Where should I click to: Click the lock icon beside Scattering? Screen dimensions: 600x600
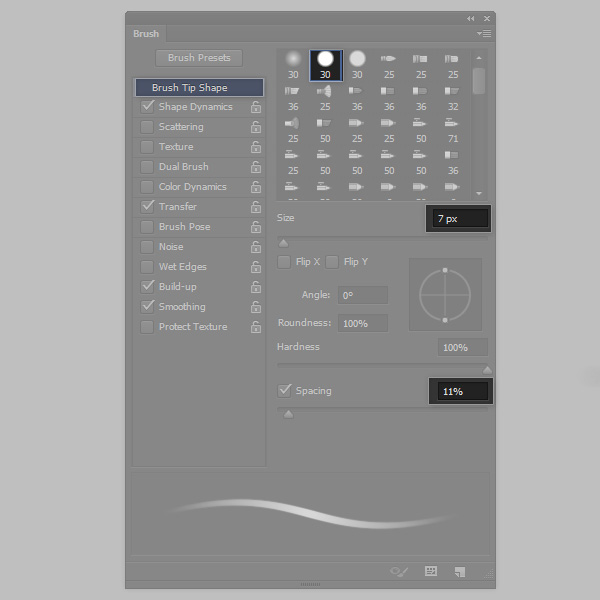(256, 127)
